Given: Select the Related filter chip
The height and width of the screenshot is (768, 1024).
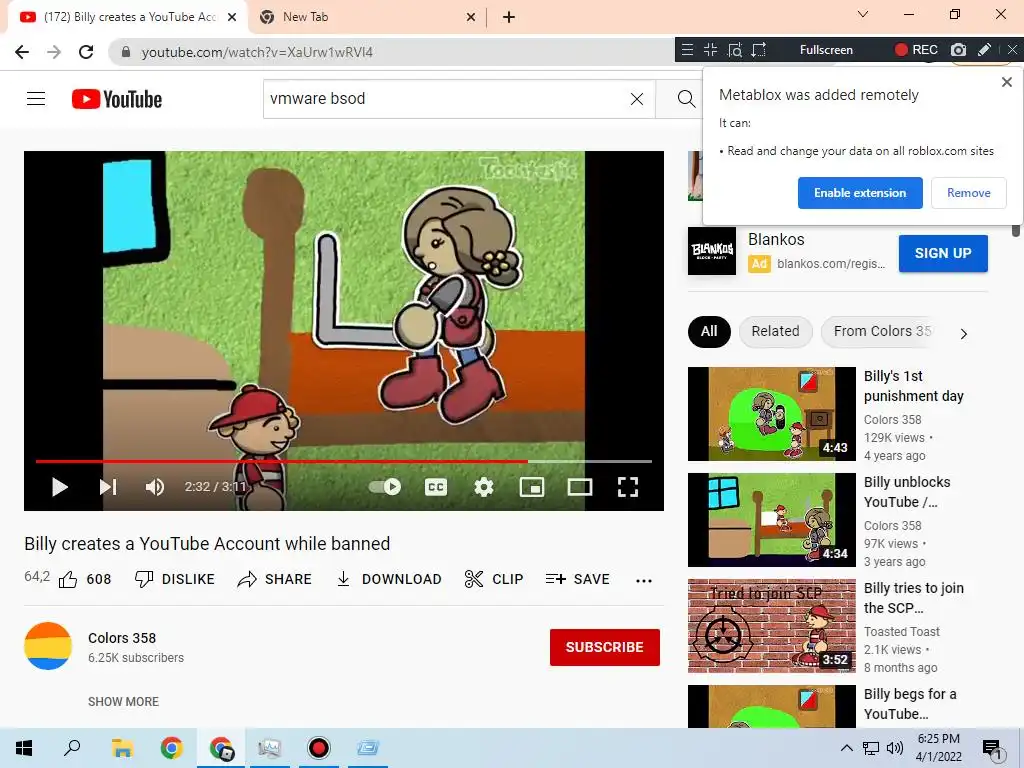Looking at the screenshot, I should pos(775,331).
